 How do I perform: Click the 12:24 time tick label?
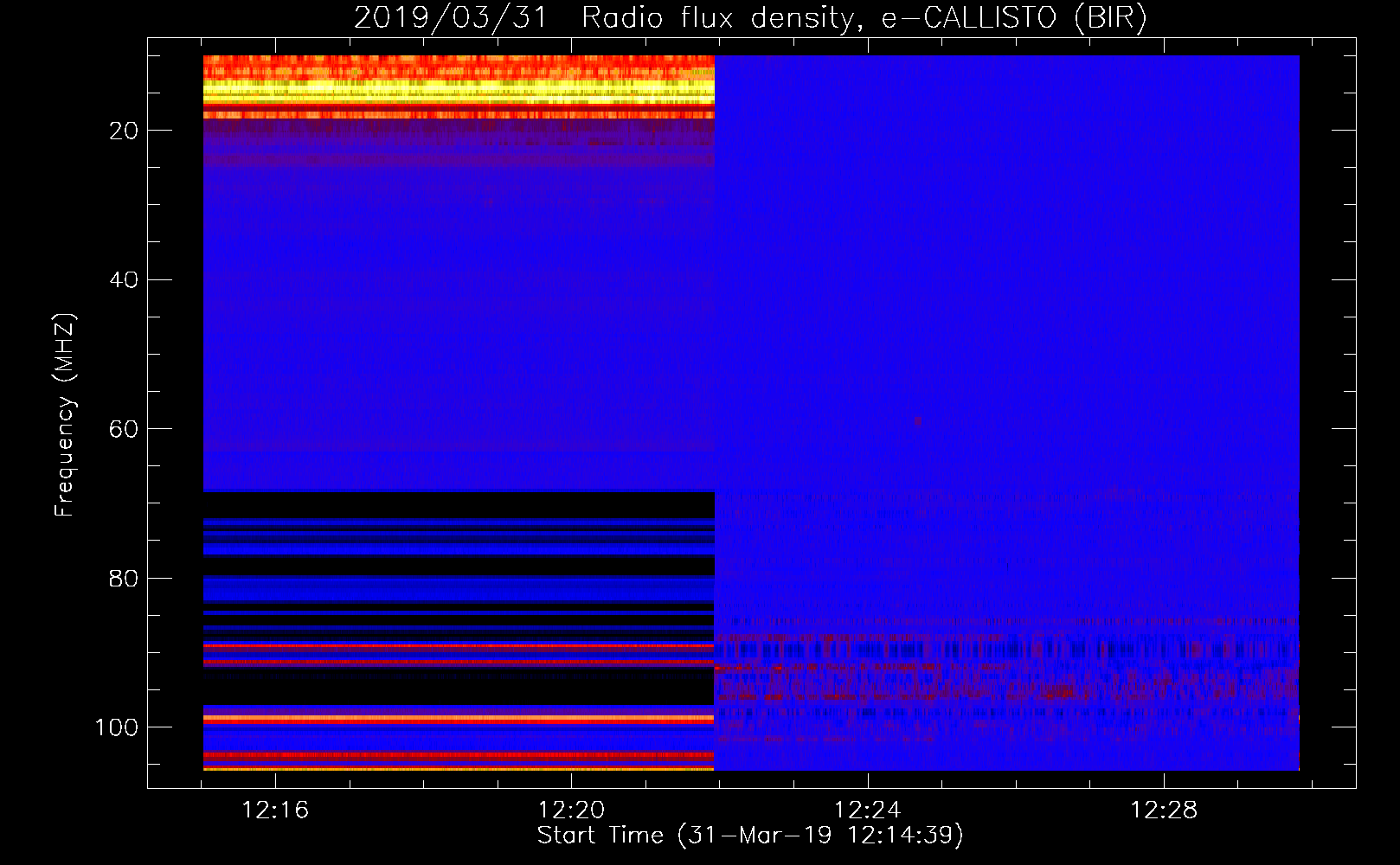[x=867, y=811]
